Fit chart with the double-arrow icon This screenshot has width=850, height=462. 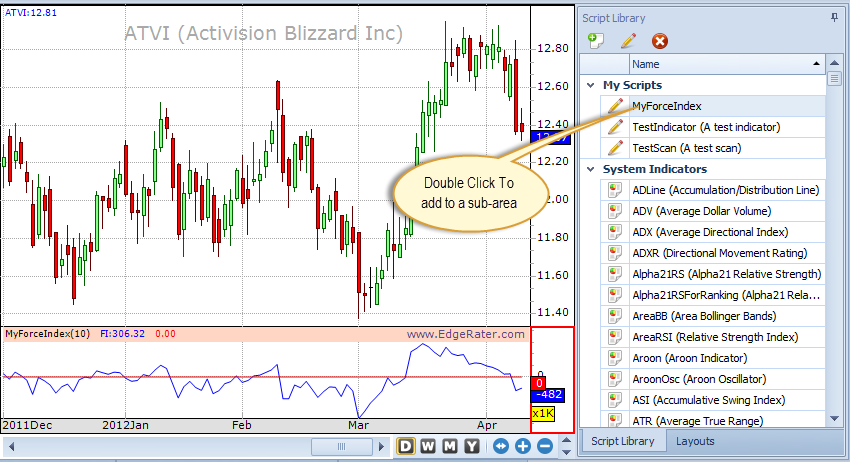click(x=501, y=446)
